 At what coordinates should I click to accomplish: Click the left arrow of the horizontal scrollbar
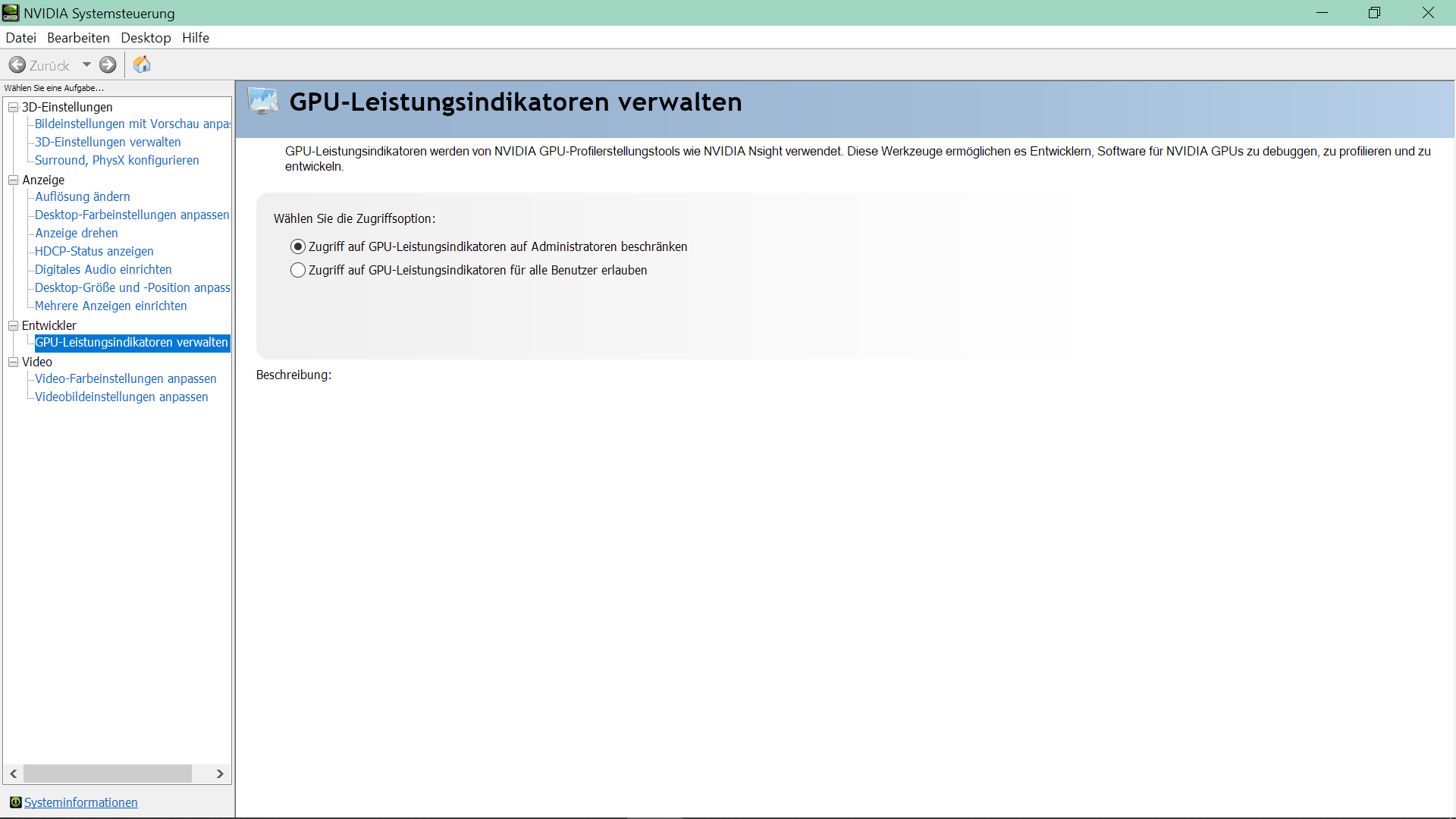[x=13, y=773]
